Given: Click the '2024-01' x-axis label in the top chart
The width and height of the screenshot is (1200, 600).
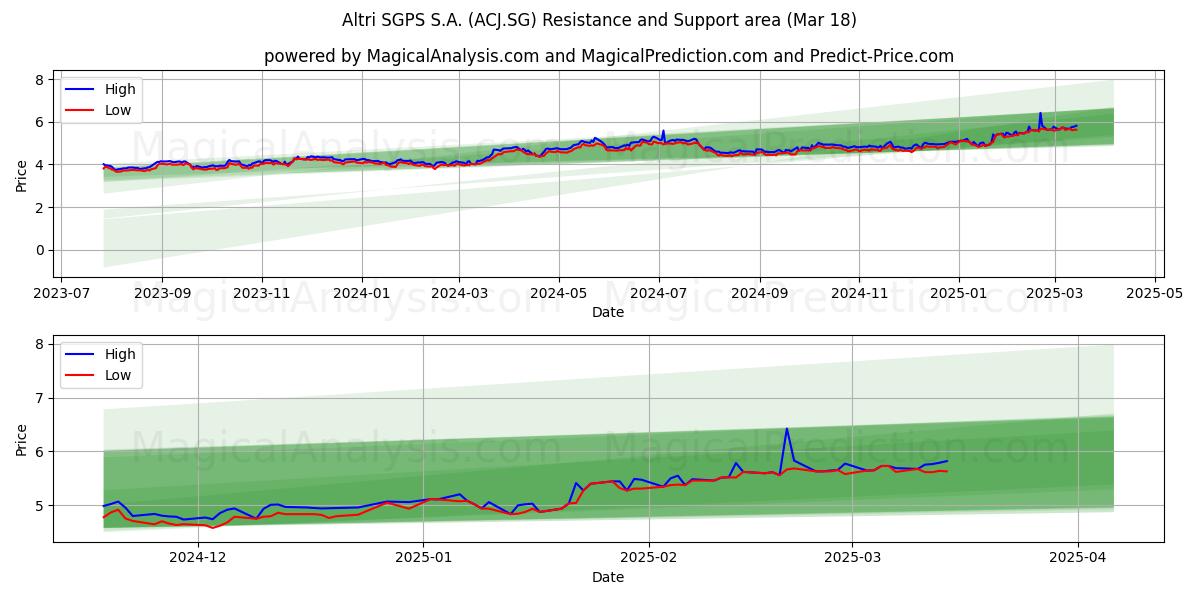Looking at the screenshot, I should point(360,294).
